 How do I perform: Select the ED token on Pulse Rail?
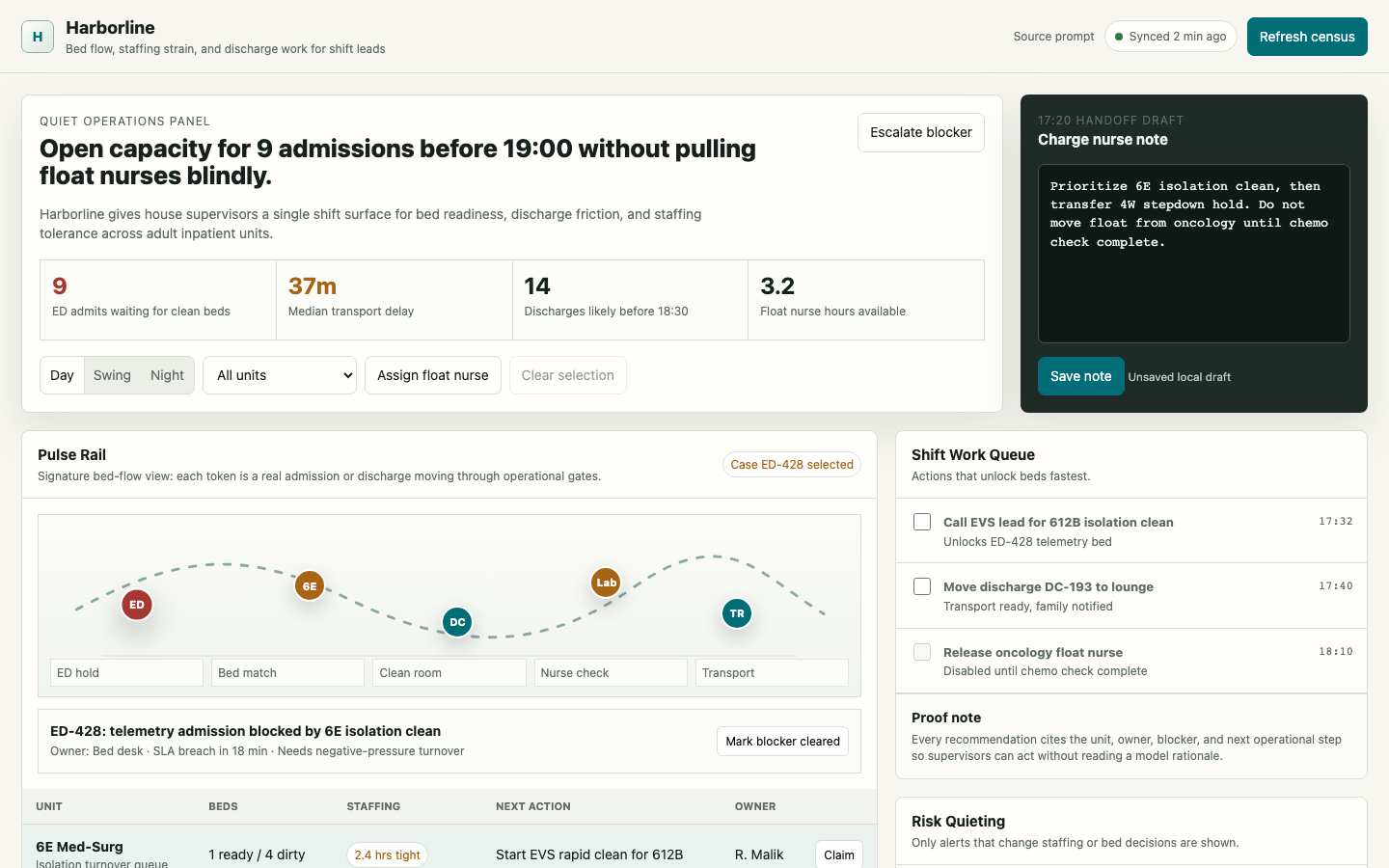click(137, 605)
